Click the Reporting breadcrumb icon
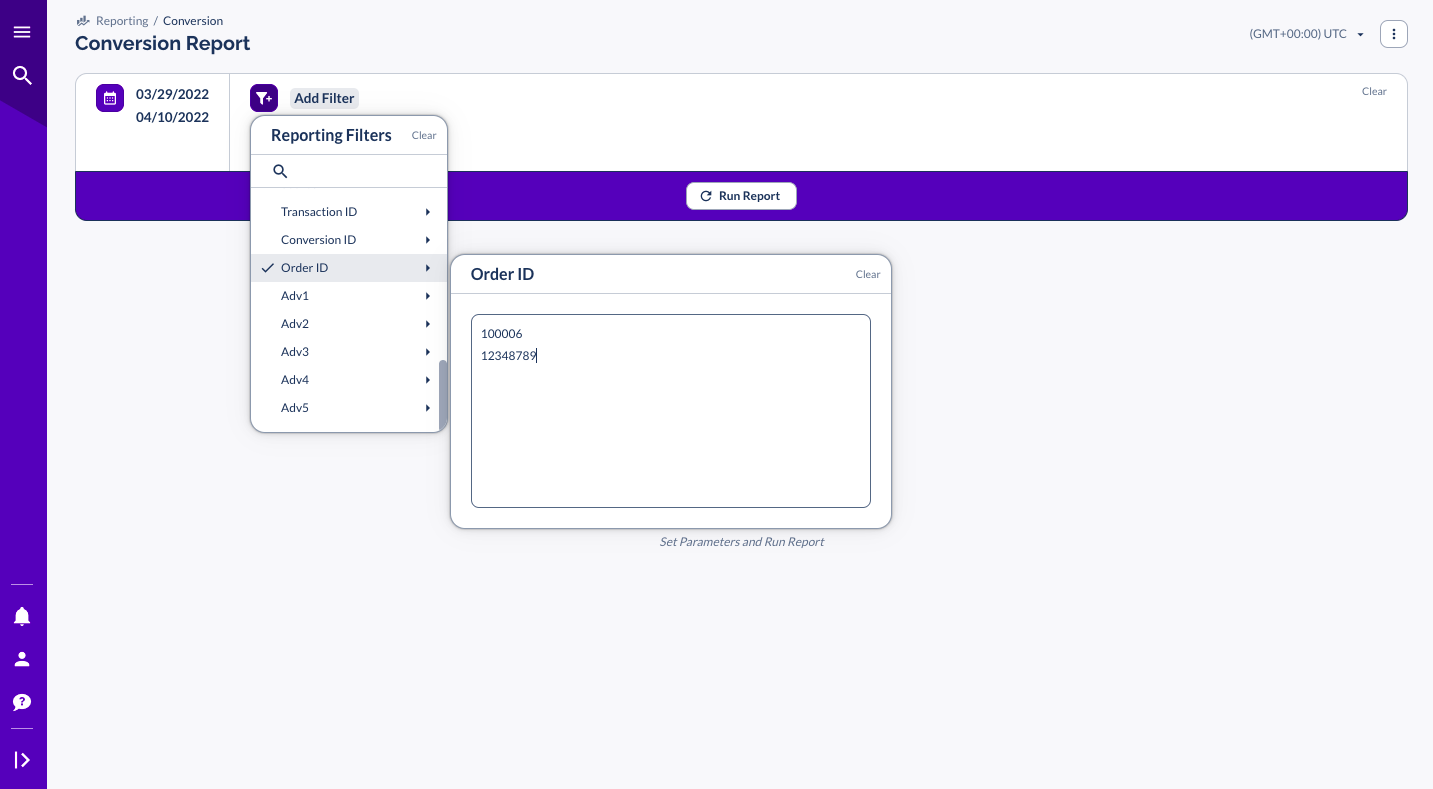Screen dimensions: 1433x789 click(83, 21)
